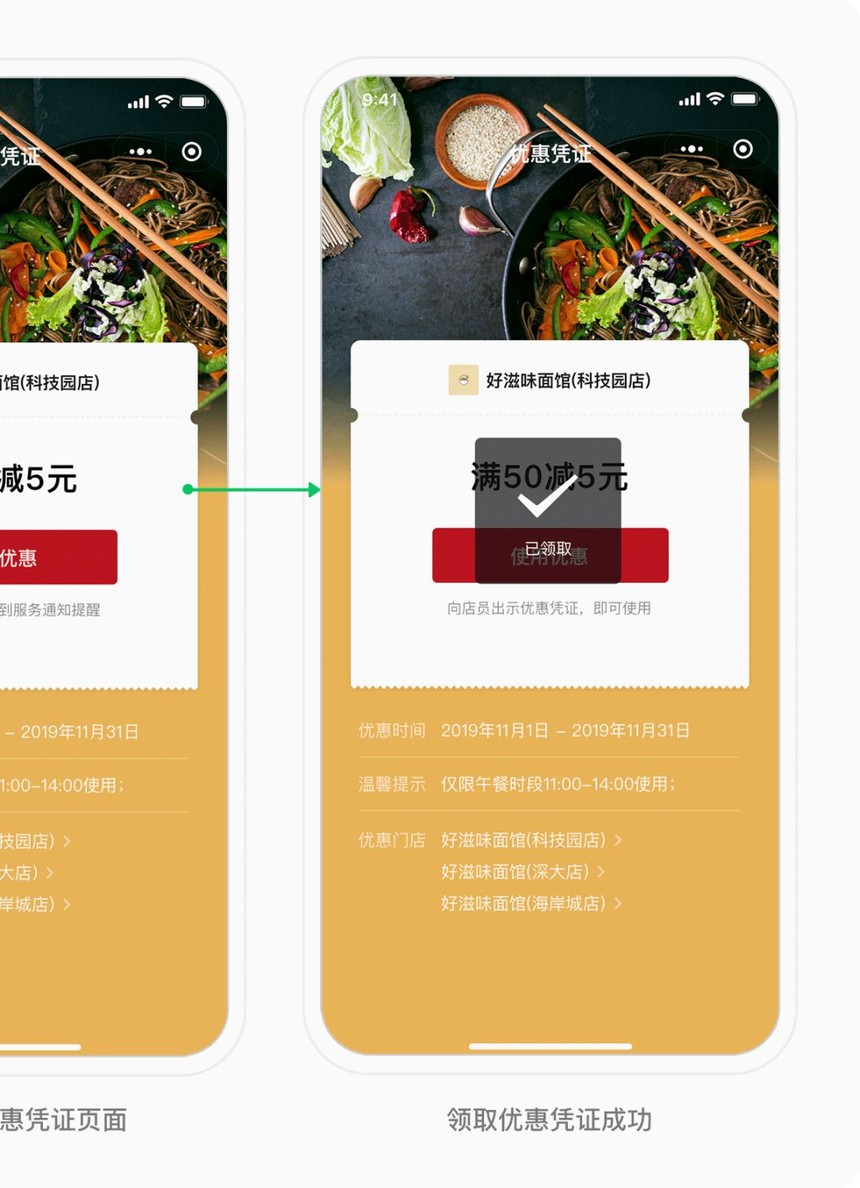Tap the Wi-Fi status icon on right phone

[x=715, y=98]
